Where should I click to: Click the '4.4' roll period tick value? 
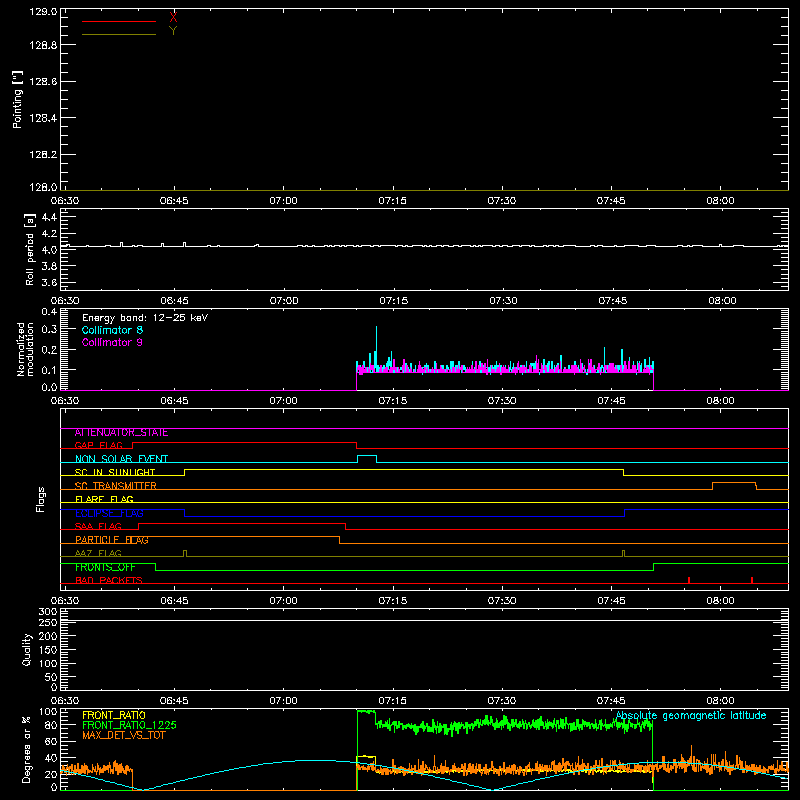point(49,217)
